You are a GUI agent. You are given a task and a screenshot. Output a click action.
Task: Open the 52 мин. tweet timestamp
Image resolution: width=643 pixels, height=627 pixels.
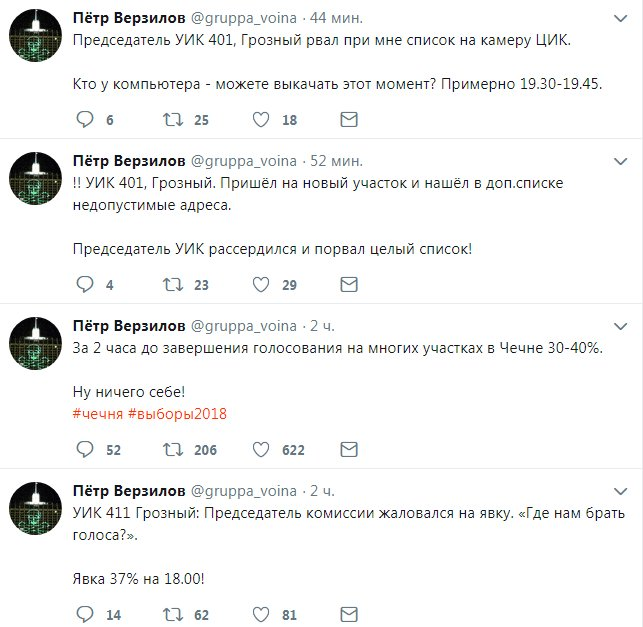coord(336,161)
